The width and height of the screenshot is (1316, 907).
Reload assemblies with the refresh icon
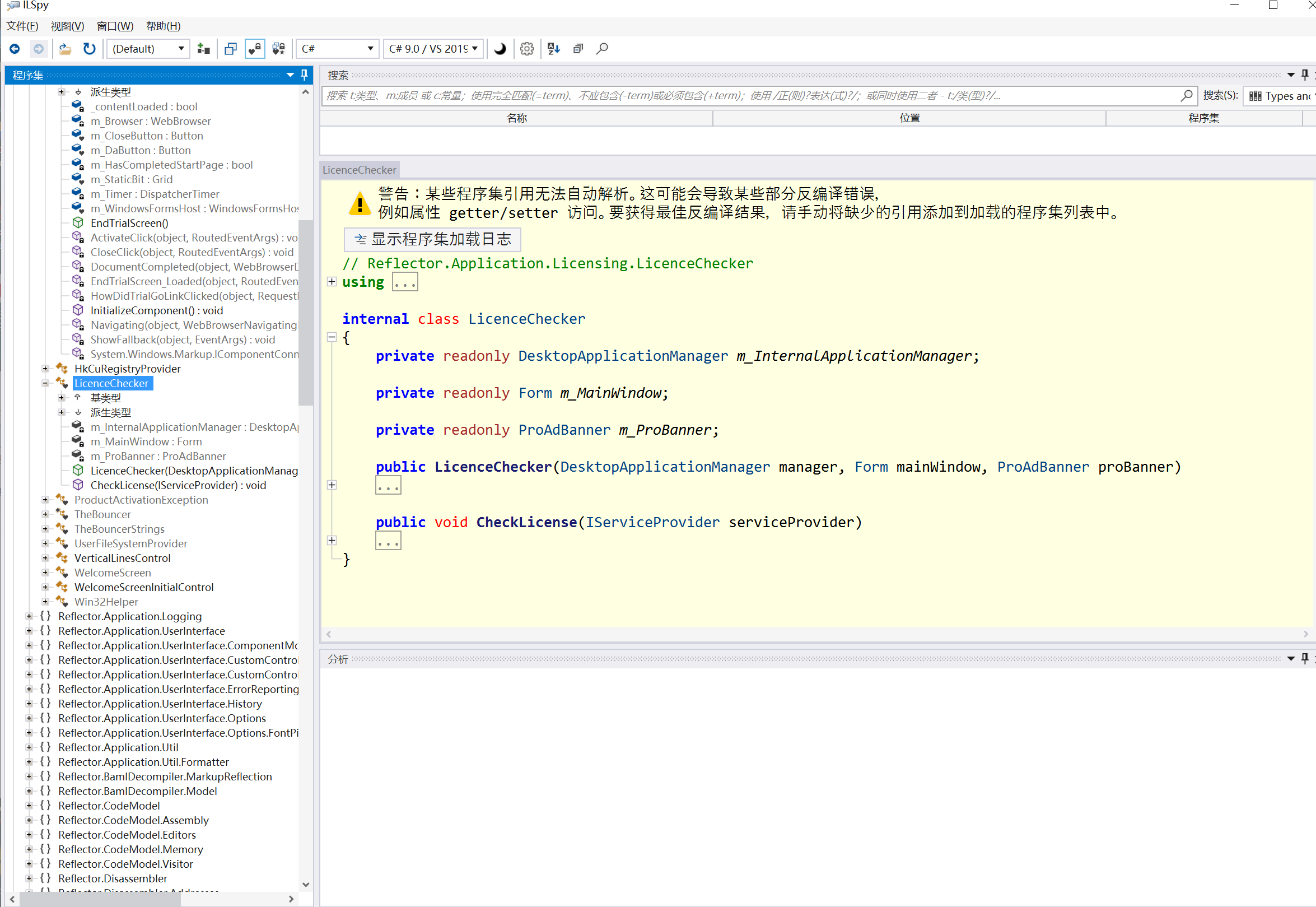tap(89, 49)
